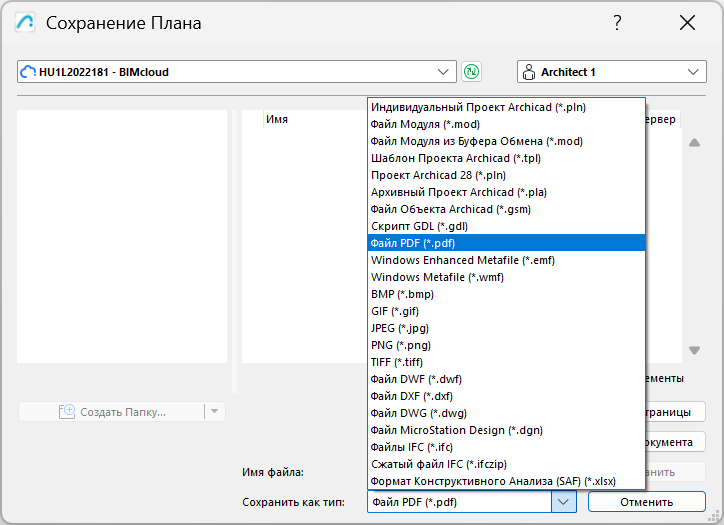Select Windows Metafile (*.wmf) format
Screen dimensions: 724x525
click(x=507, y=277)
